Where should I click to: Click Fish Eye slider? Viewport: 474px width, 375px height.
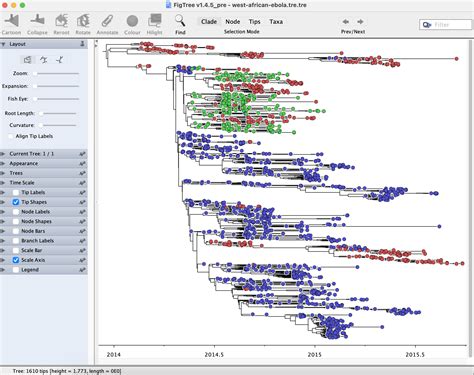tap(56, 99)
